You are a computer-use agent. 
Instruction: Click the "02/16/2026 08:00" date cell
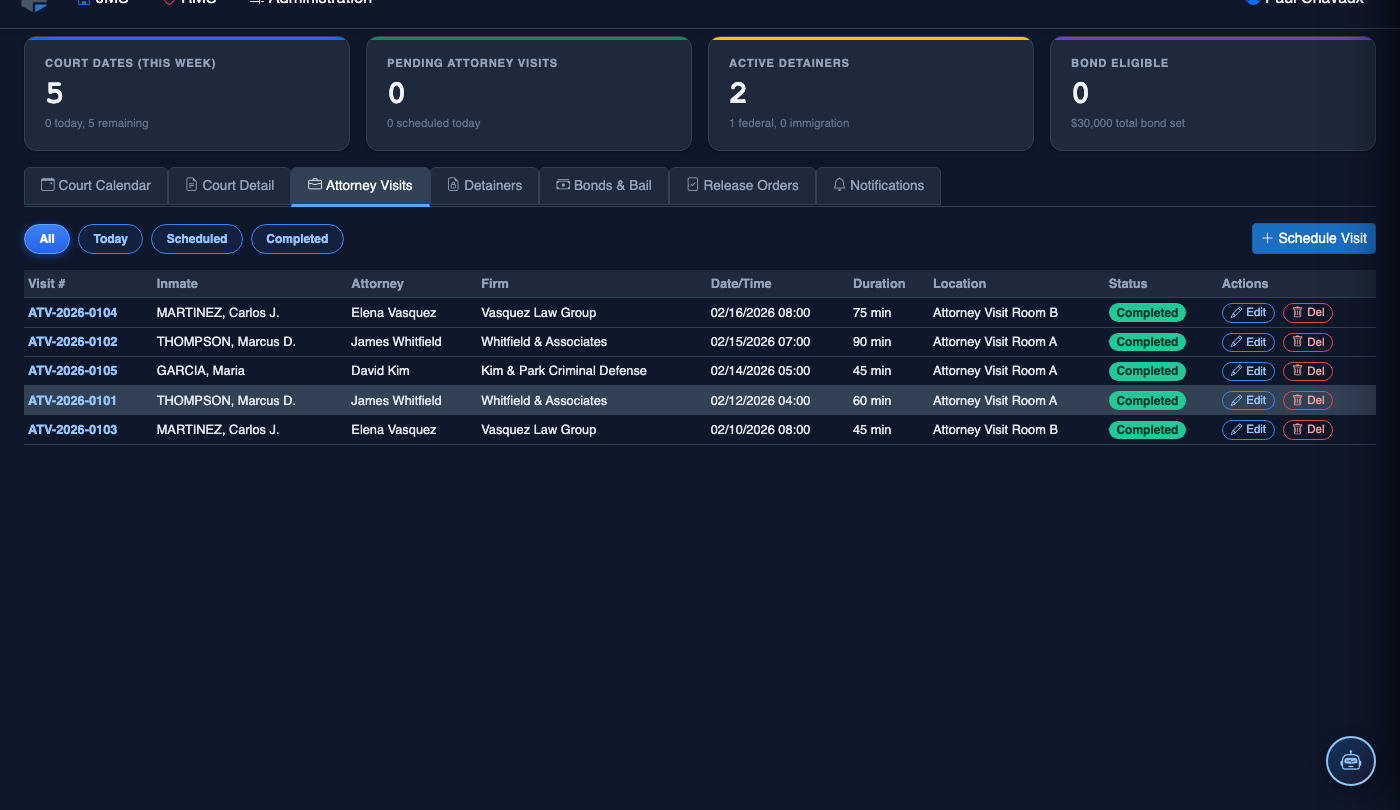click(761, 313)
